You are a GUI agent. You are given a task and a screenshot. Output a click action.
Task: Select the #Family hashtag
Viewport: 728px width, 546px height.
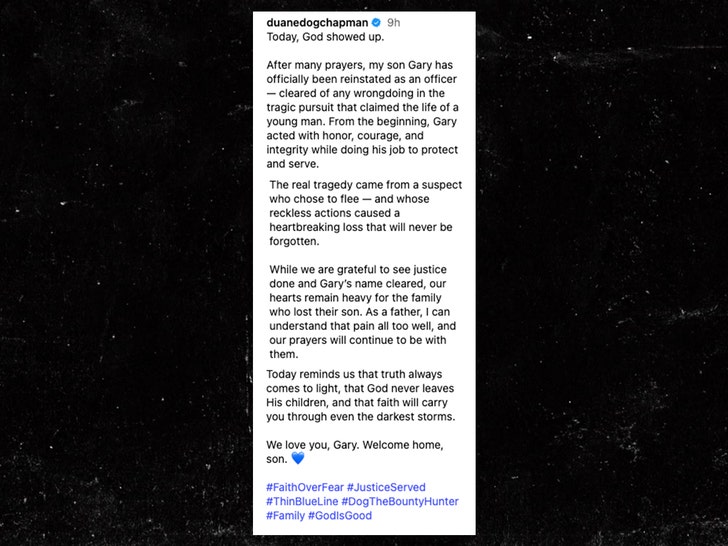click(x=285, y=516)
